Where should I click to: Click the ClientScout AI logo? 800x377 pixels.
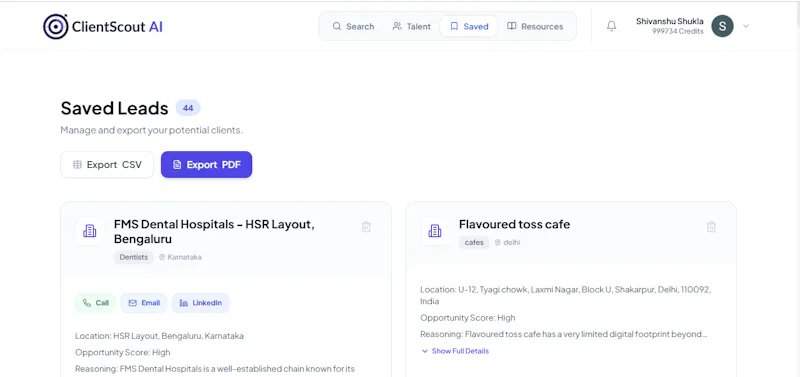point(103,27)
